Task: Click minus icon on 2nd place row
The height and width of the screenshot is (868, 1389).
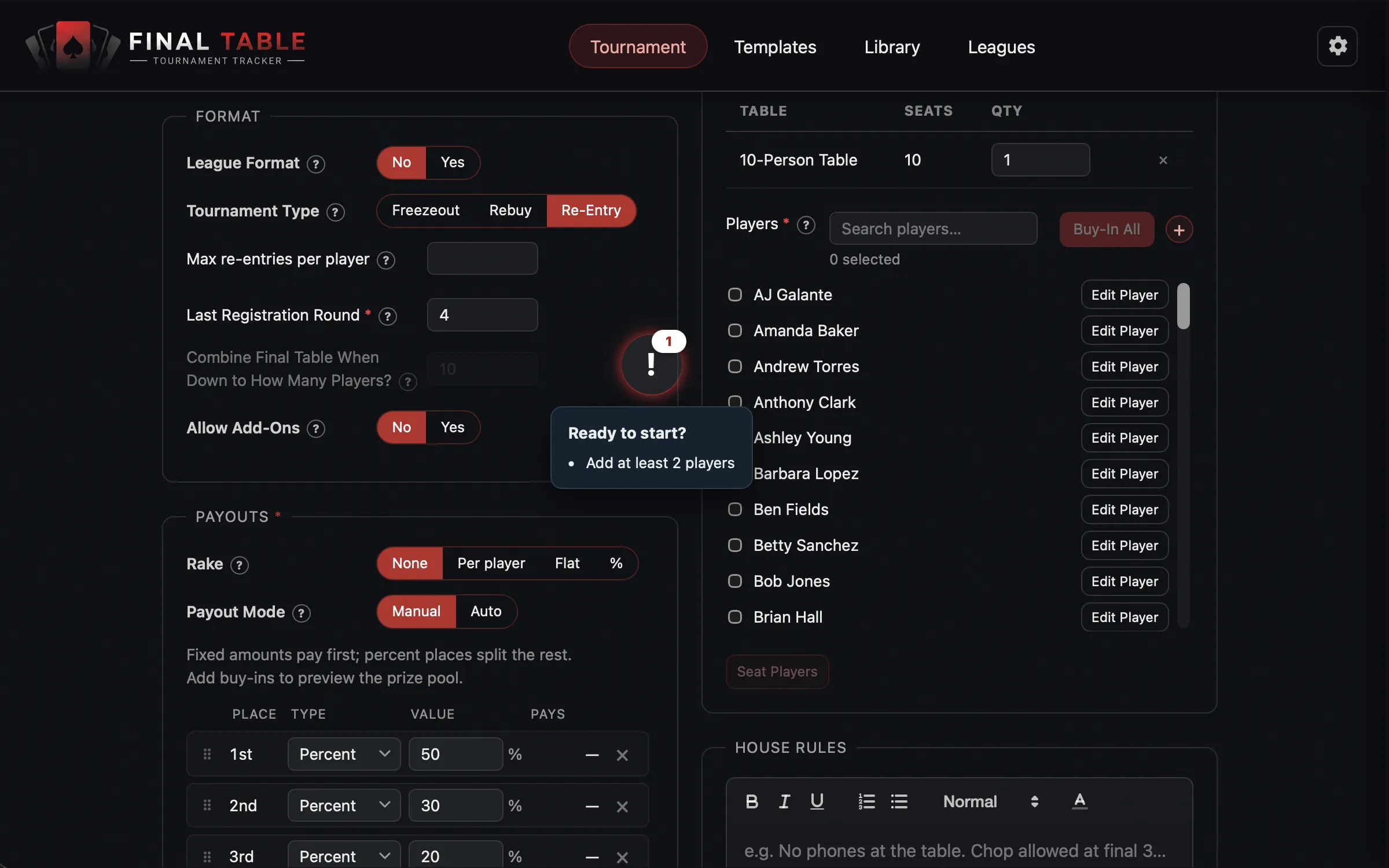Action: (x=591, y=807)
